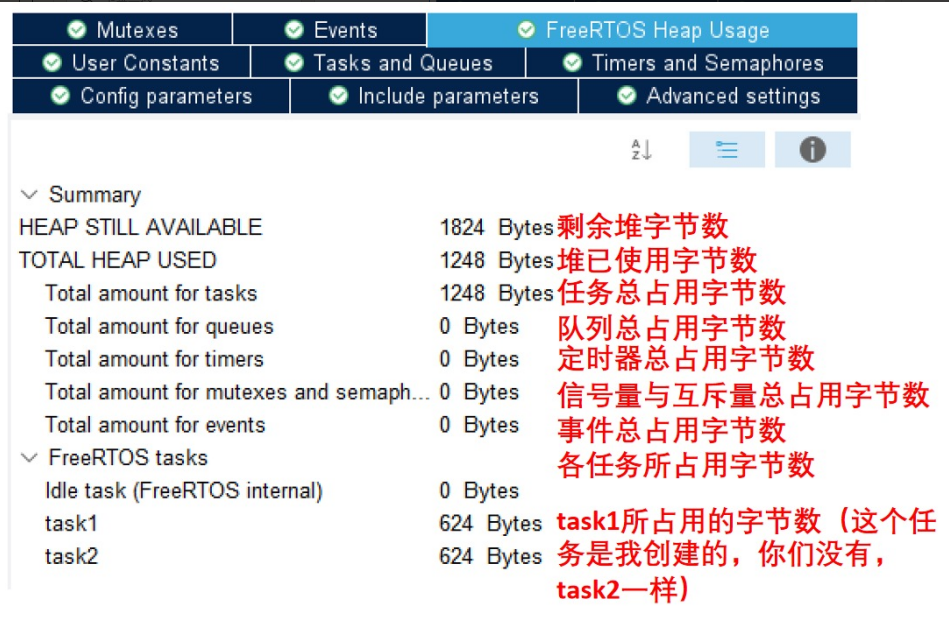The height and width of the screenshot is (618, 949).
Task: Collapse the FreeRTOS tasks section chevron
Action: coord(29,458)
